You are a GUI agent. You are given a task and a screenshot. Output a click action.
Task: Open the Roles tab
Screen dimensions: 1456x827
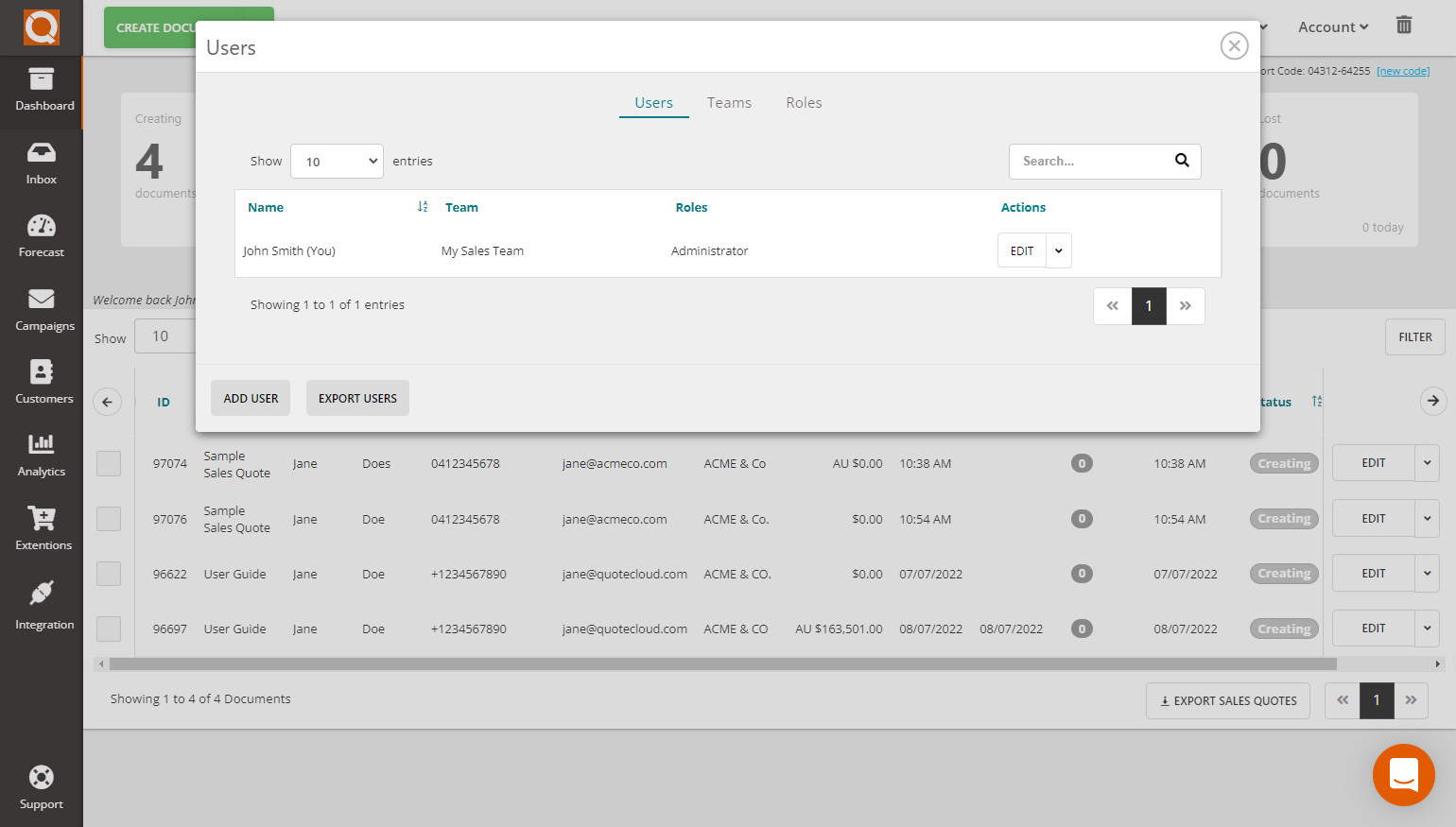[804, 102]
